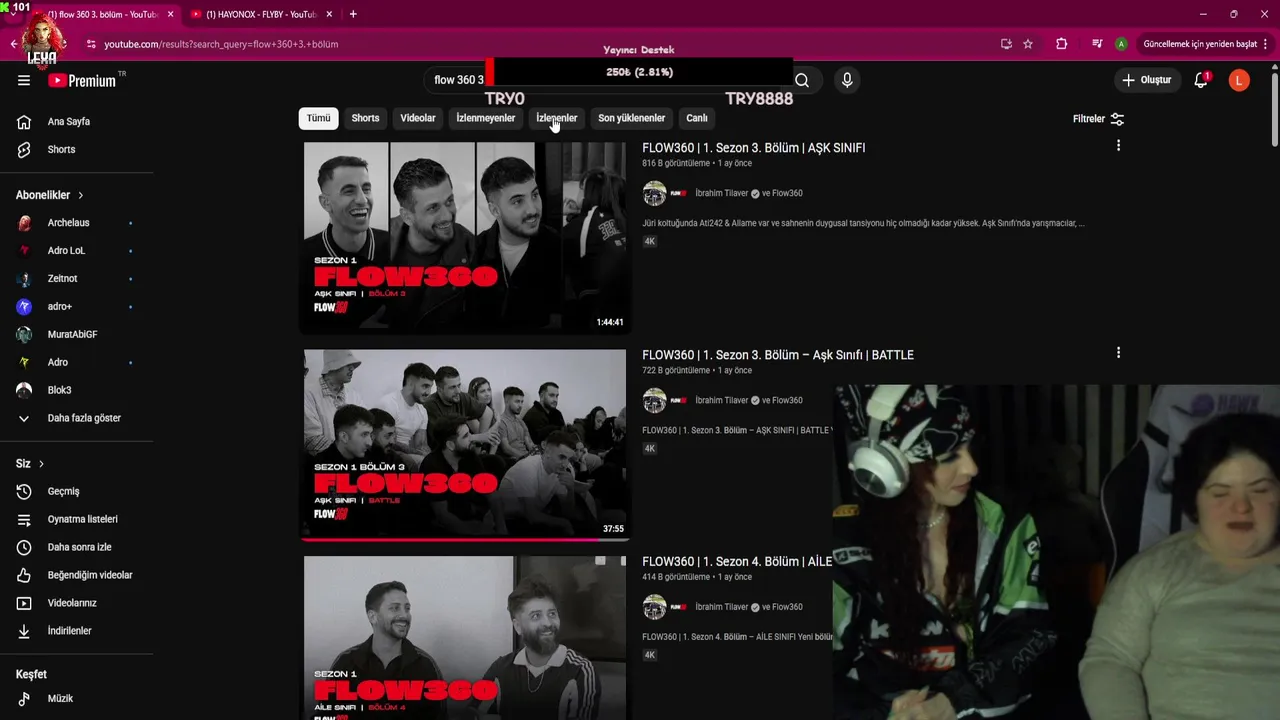The image size is (1280, 720).
Task: Select the Videolar filter chip
Action: (418, 118)
